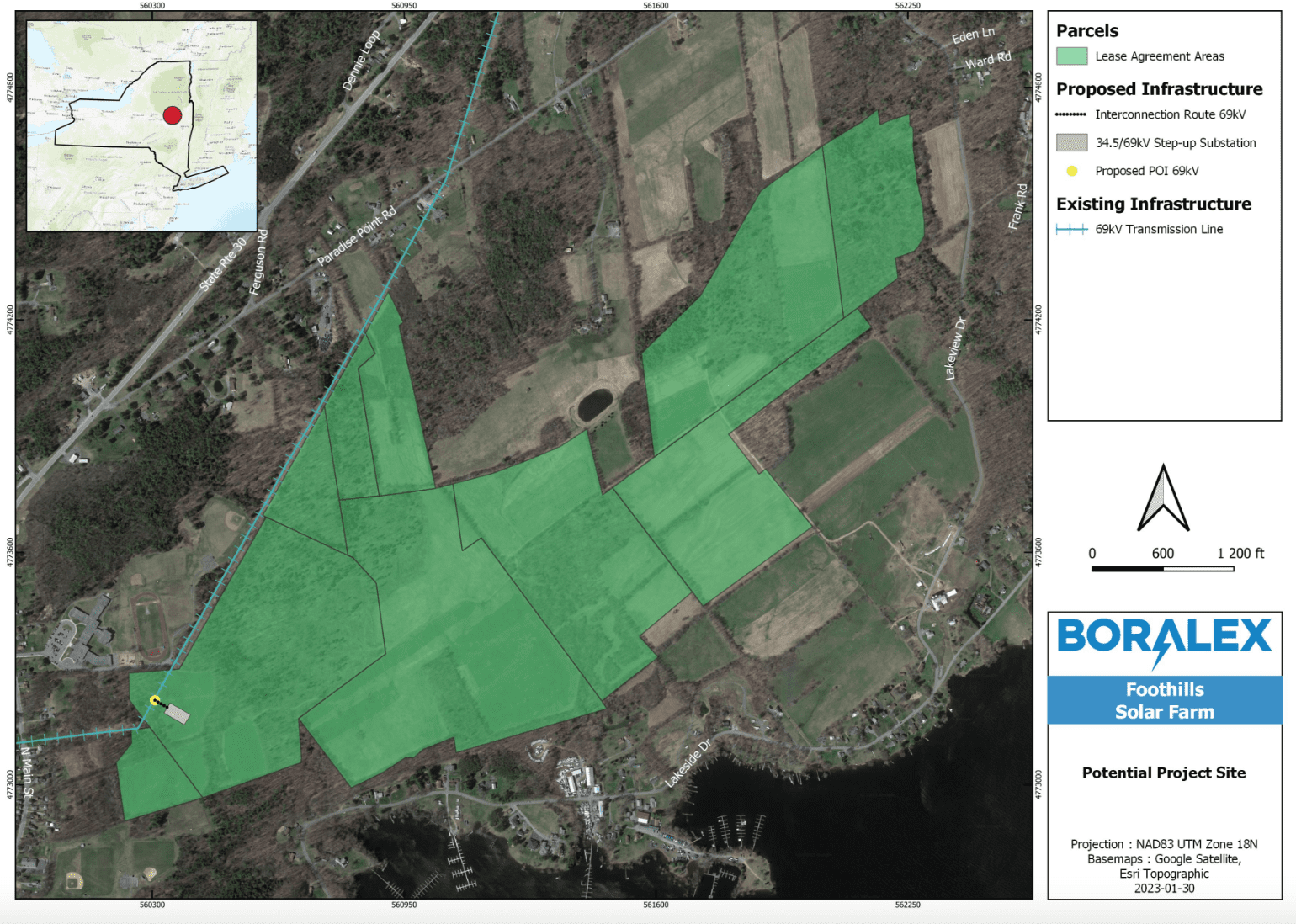Click the 'Lakeview Dr' road label
The image size is (1296, 924).
955,348
